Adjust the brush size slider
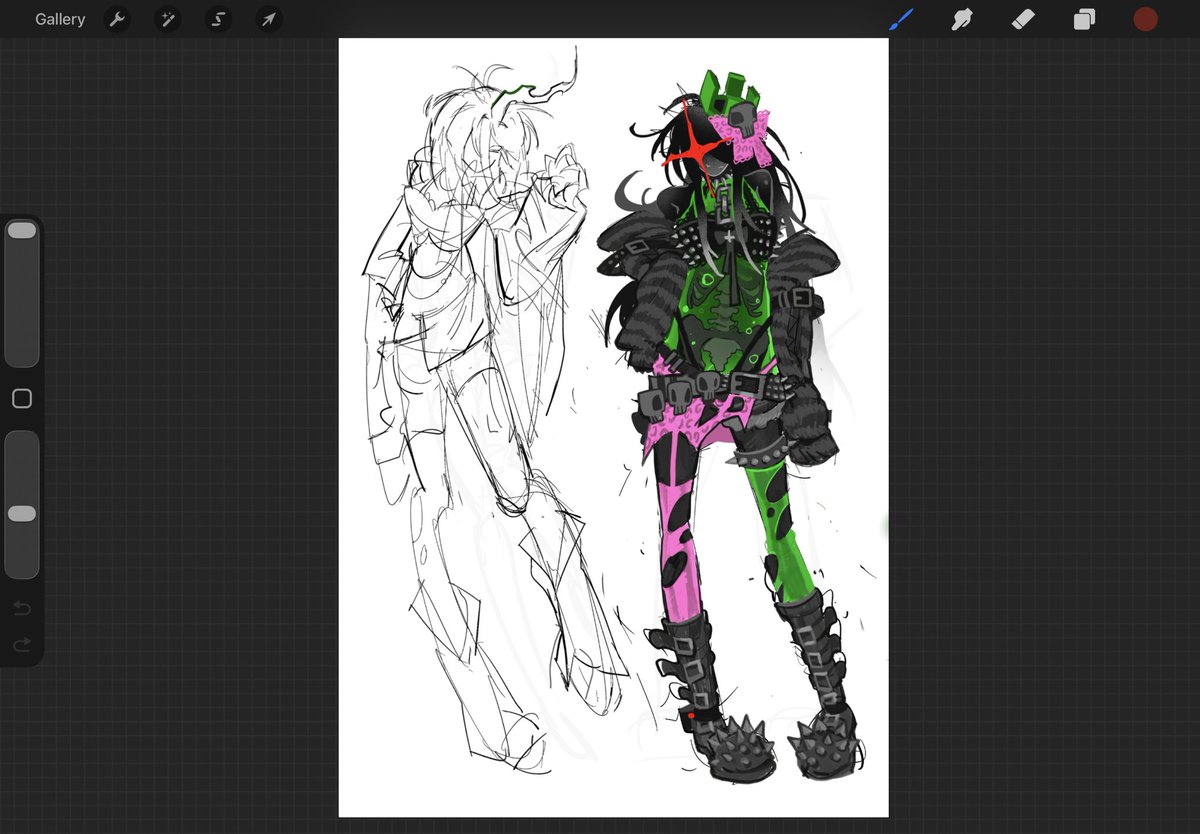This screenshot has width=1200, height=834. [22, 293]
